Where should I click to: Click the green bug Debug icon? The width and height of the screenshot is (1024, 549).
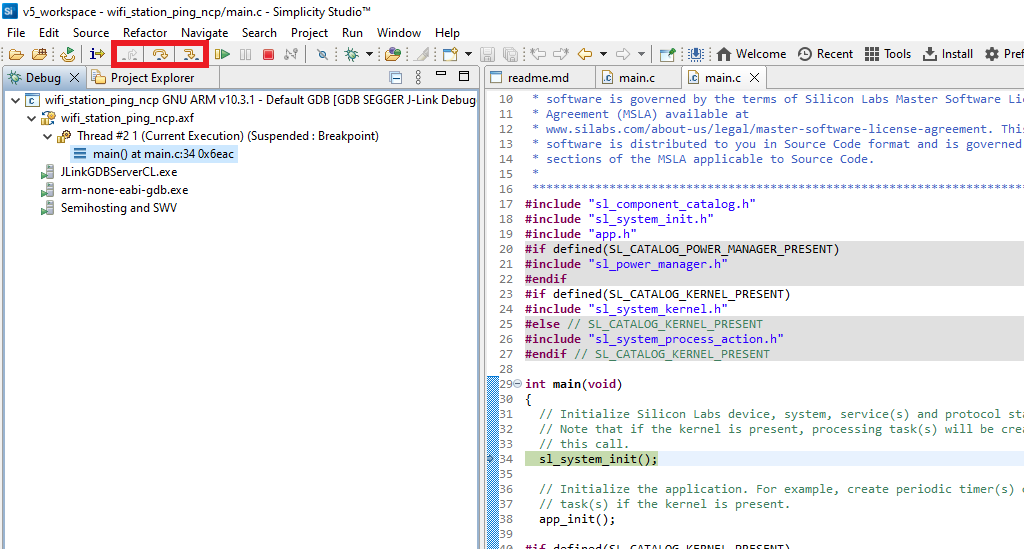click(351, 54)
